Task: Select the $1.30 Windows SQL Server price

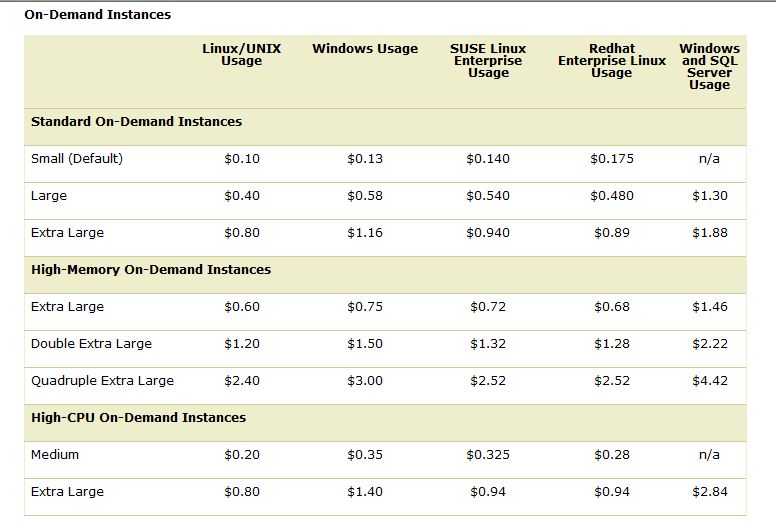Action: 710,195
